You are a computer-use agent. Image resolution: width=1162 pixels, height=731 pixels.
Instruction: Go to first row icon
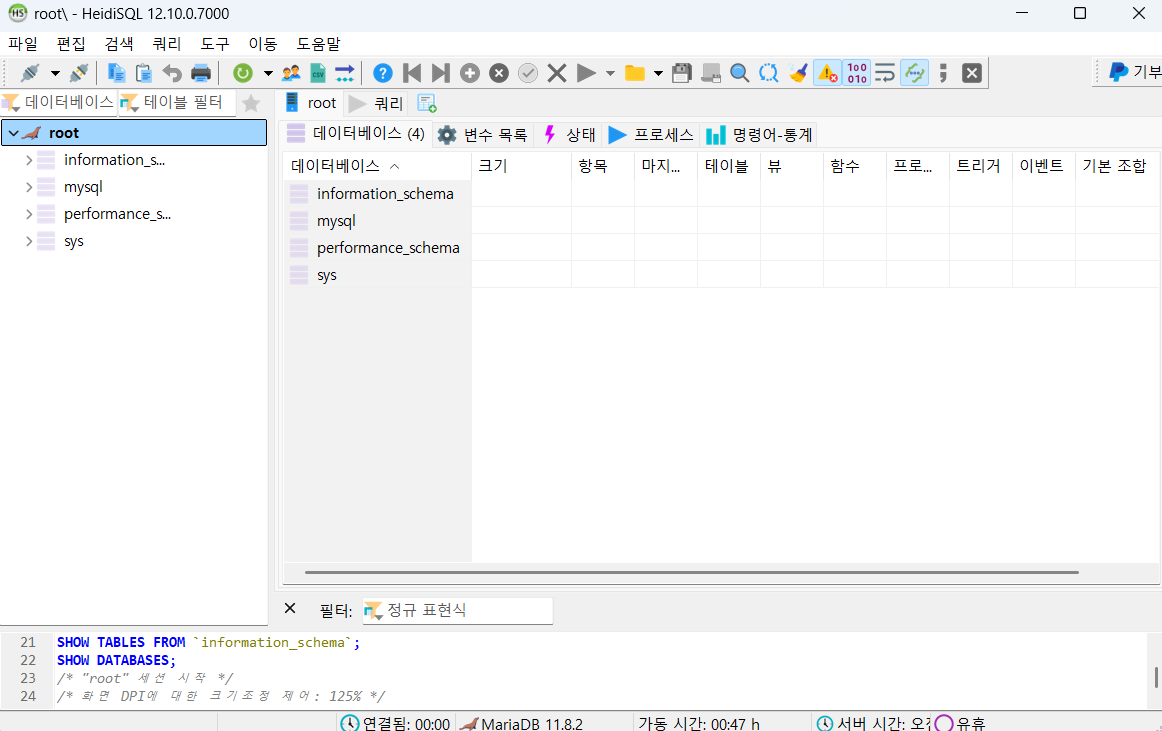(x=412, y=73)
